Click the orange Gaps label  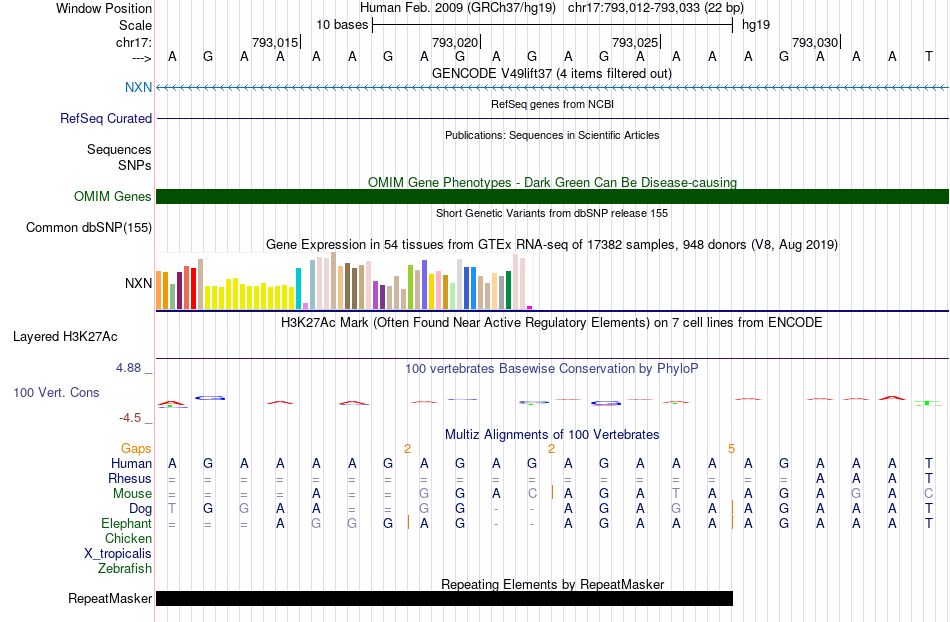pyautogui.click(x=136, y=448)
